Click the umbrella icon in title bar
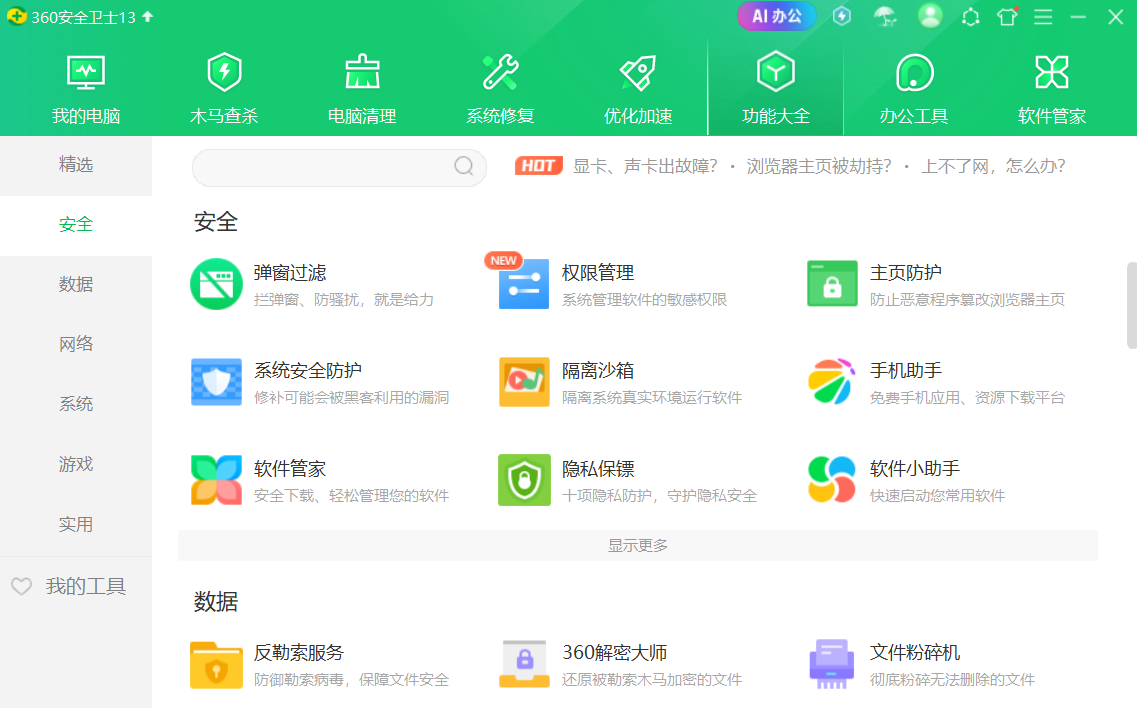Viewport: 1137px width, 708px height. tap(885, 16)
